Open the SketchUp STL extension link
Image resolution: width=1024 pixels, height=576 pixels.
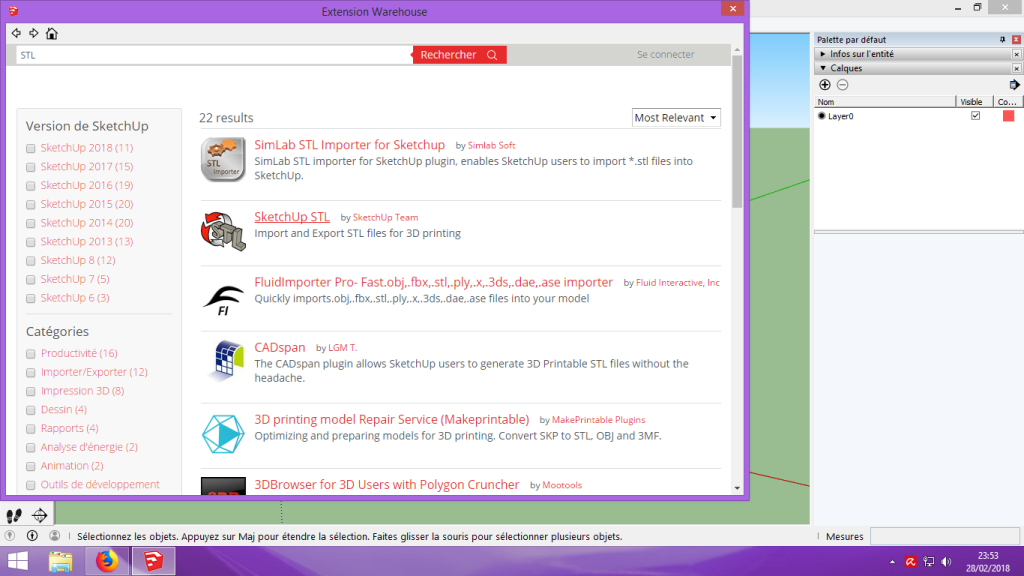(292, 217)
